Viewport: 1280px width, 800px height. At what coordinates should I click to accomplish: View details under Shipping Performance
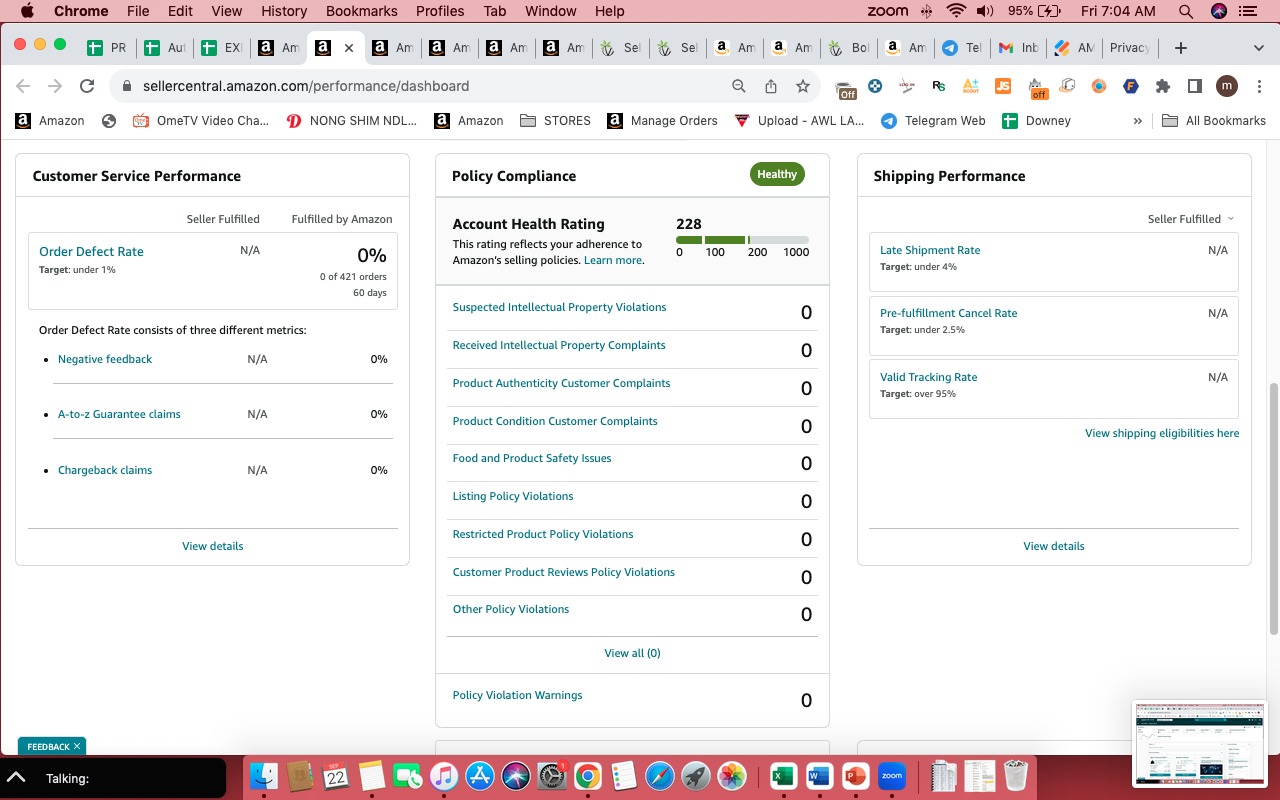tap(1054, 546)
